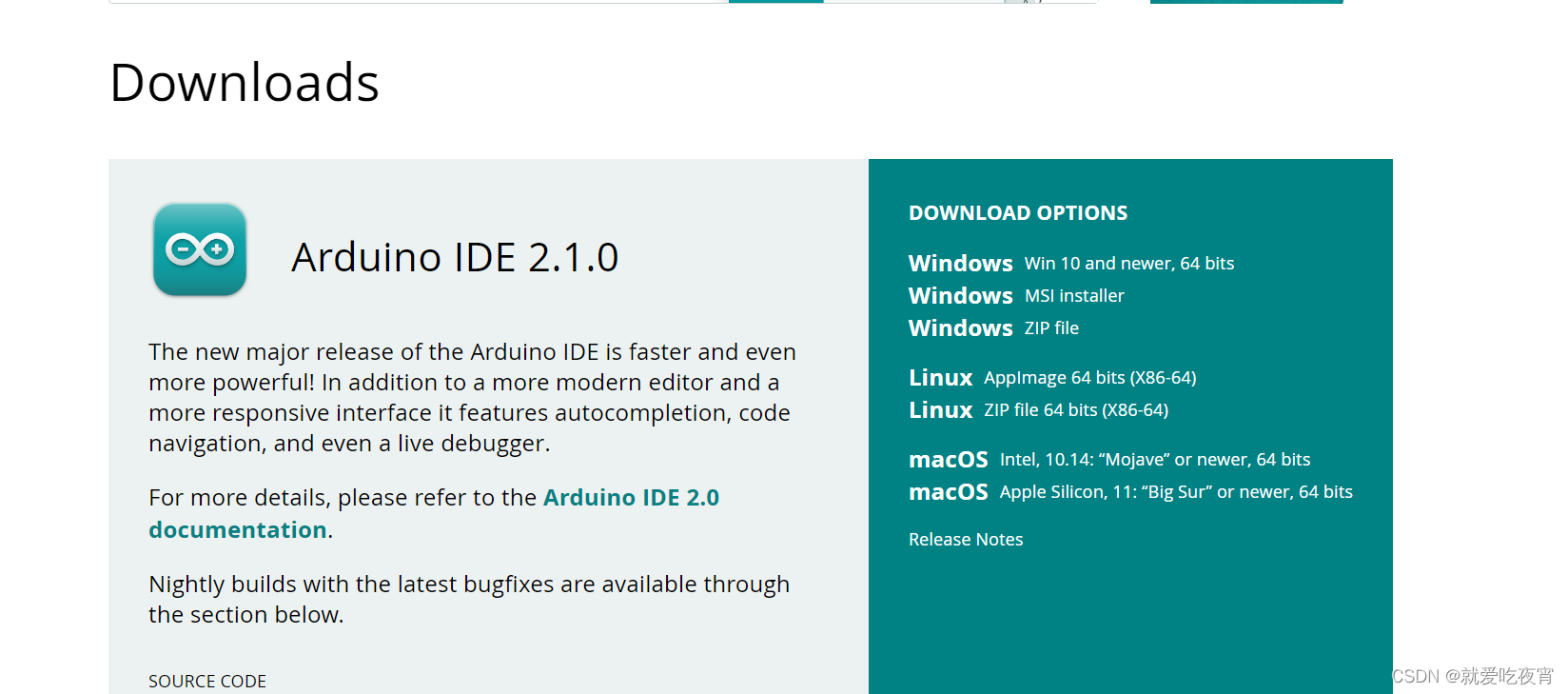
Task: Open the Release Notes link
Action: [966, 540]
